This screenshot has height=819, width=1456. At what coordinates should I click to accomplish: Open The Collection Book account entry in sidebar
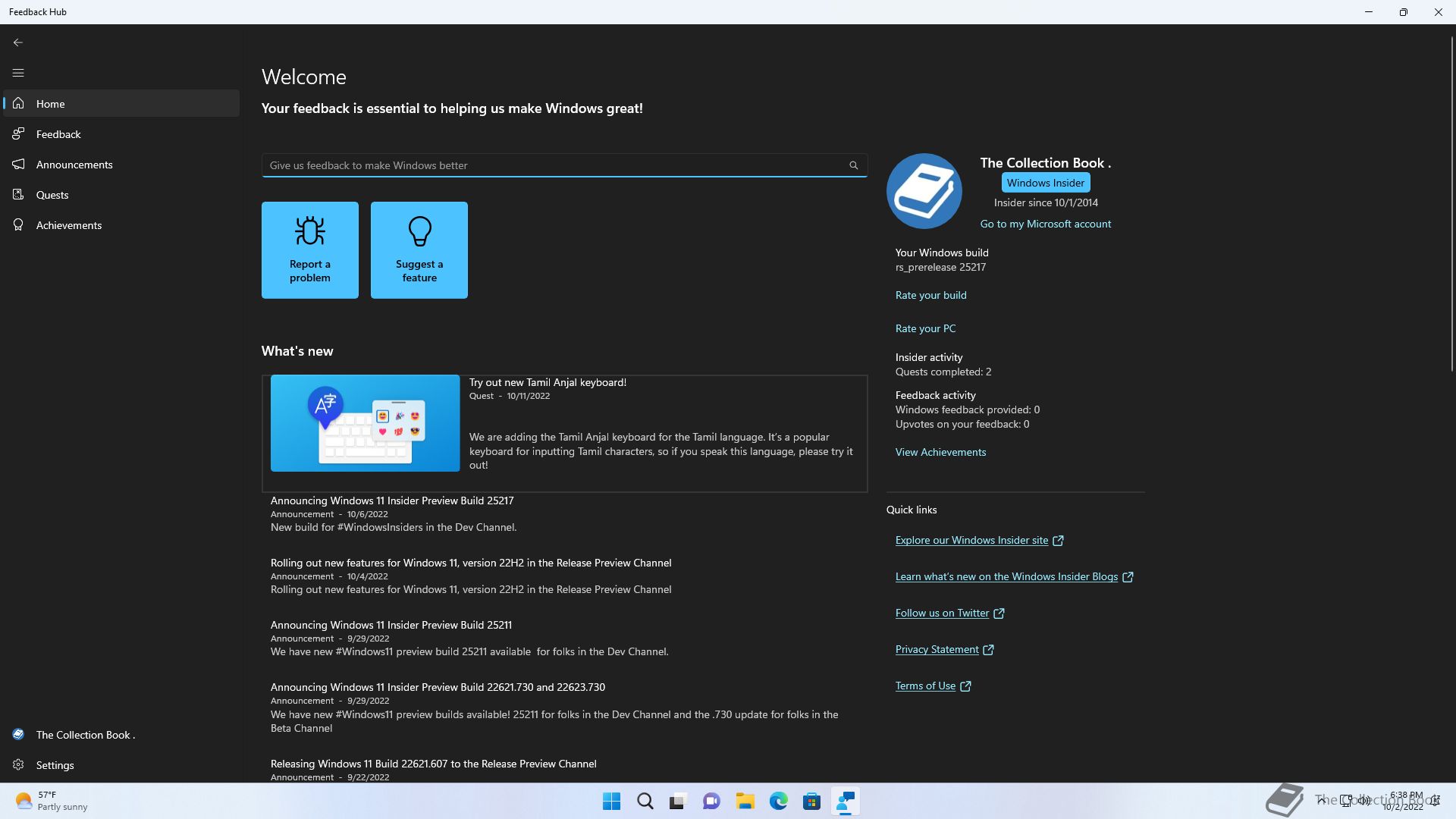(x=121, y=735)
